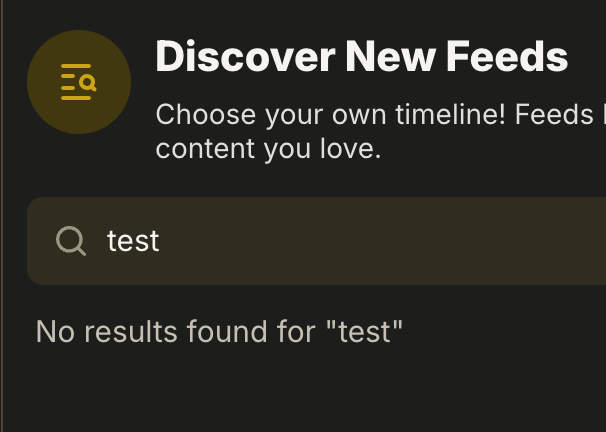Tap the feed discovery icon beside the heading
Viewport: 606px width, 432px height.
click(x=79, y=82)
